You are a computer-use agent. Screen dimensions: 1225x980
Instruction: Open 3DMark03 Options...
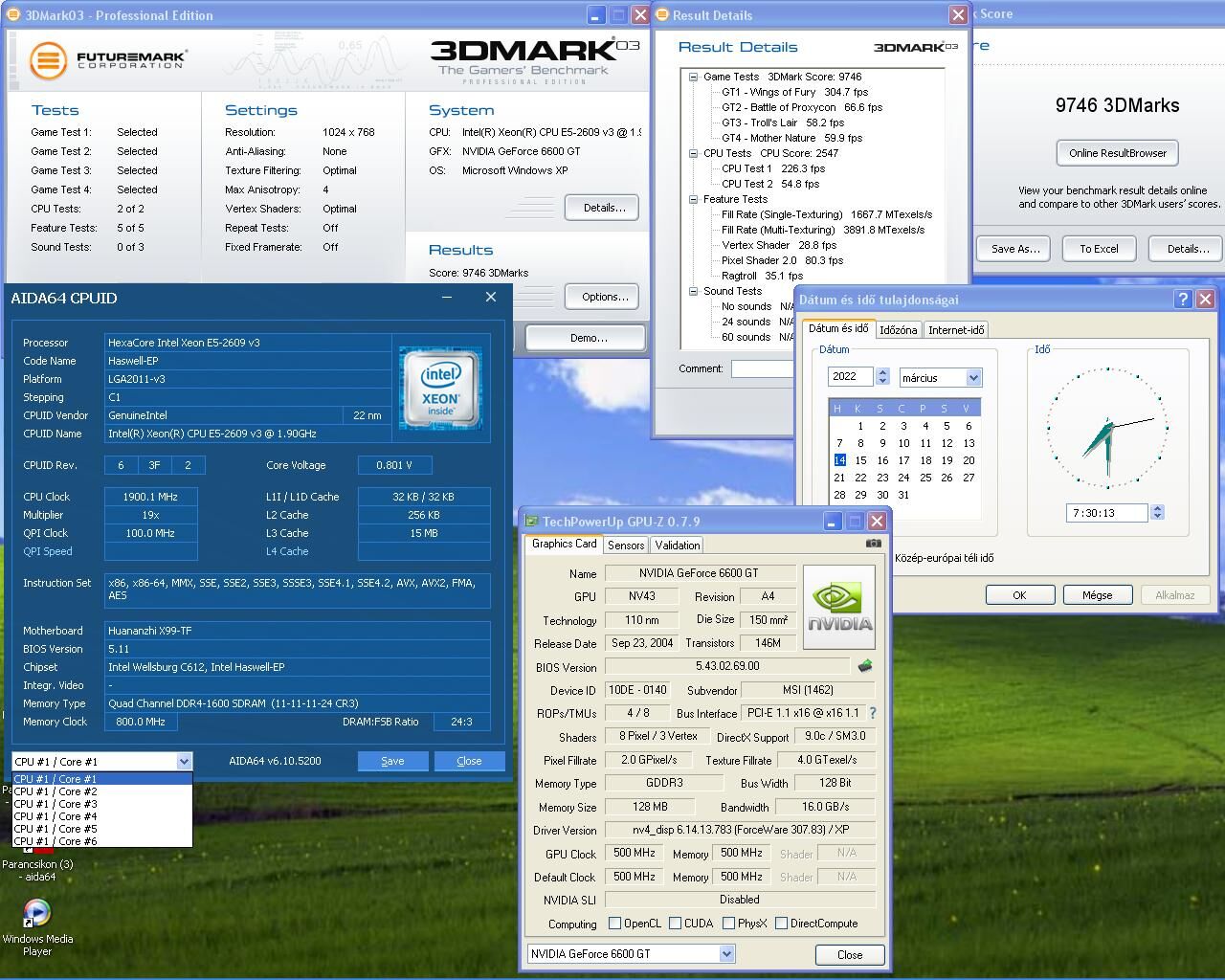coord(602,297)
